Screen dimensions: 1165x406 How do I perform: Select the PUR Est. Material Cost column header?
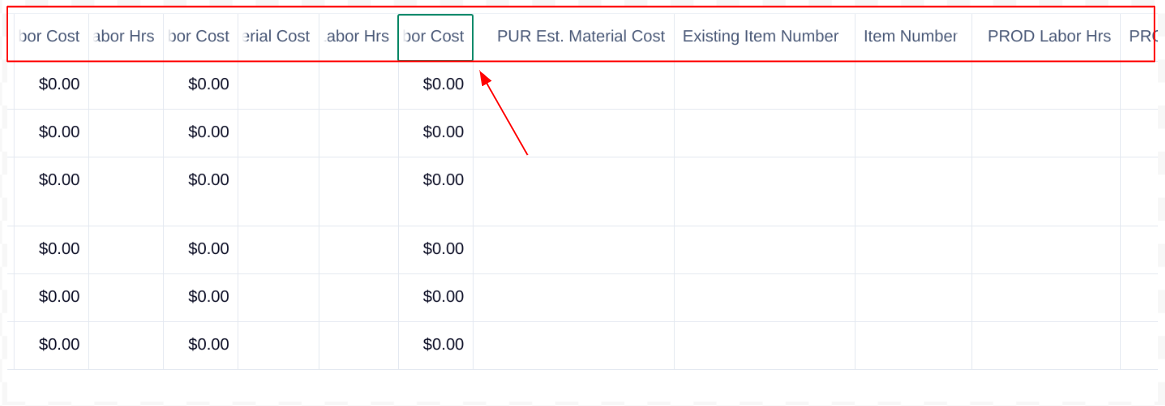(574, 36)
